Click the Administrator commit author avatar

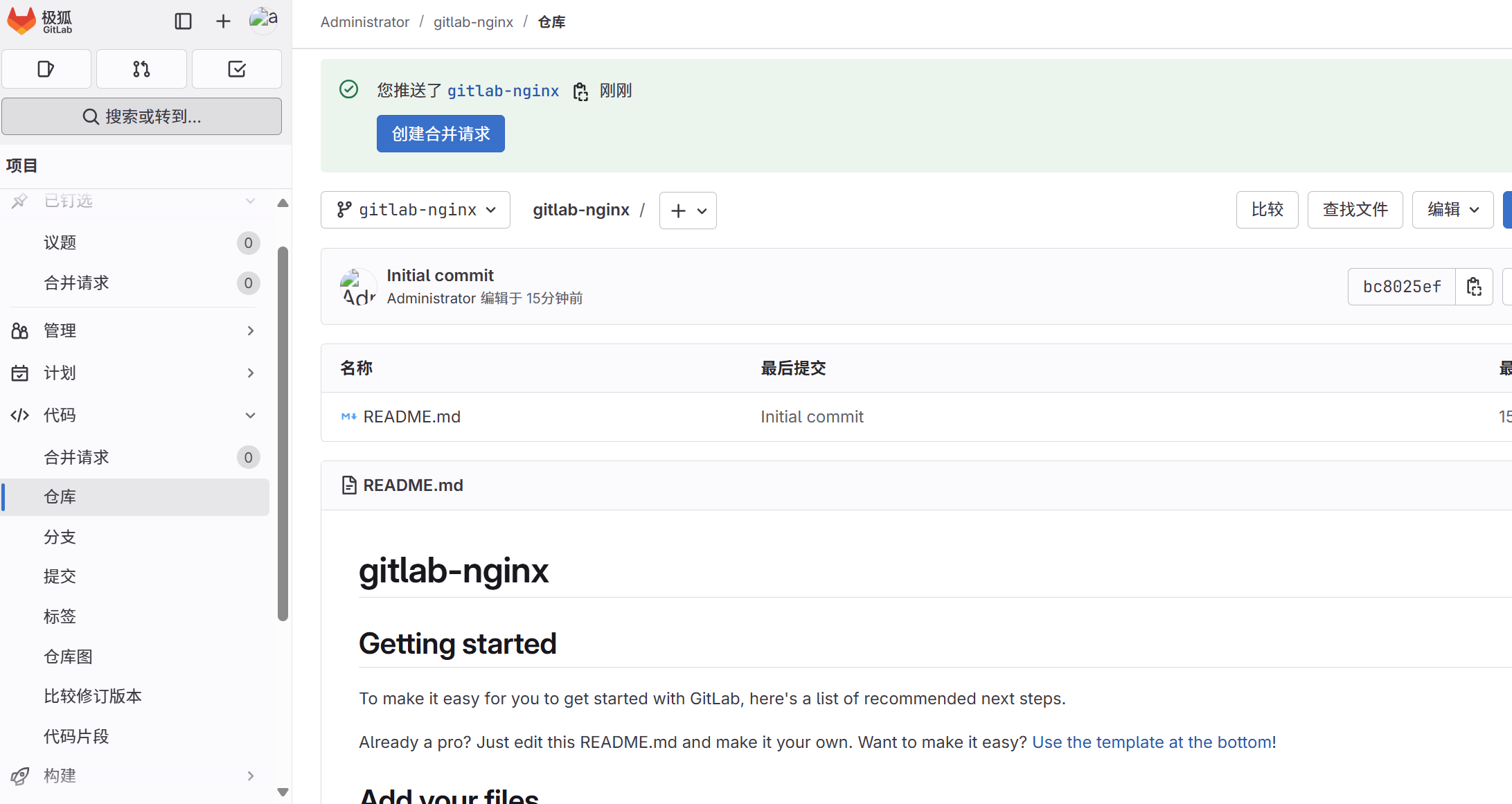pos(358,287)
